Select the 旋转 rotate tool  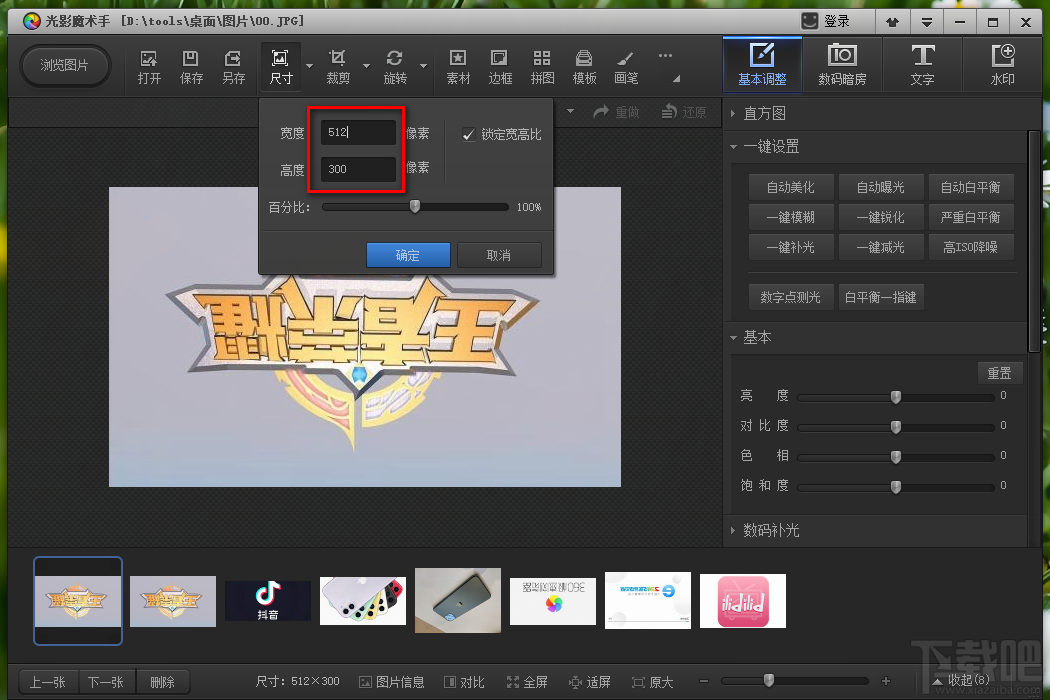click(395, 66)
